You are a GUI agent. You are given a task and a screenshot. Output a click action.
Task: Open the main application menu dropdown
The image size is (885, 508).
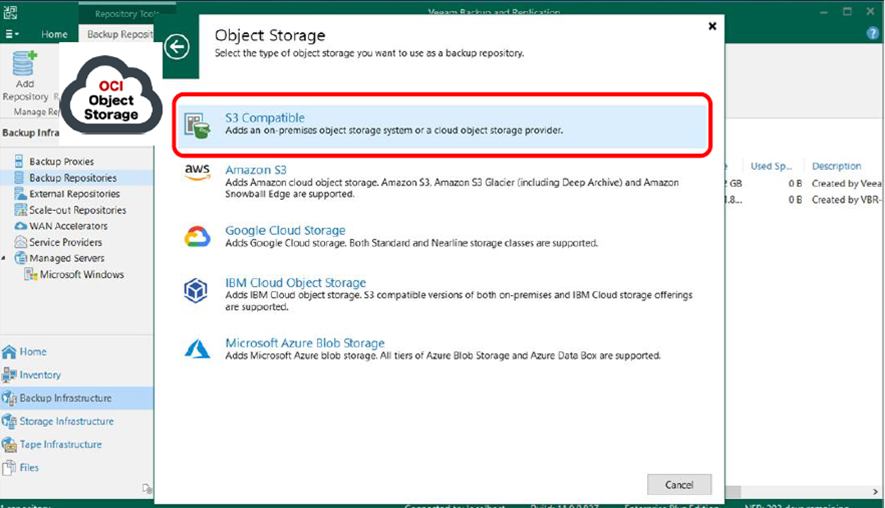(x=12, y=33)
